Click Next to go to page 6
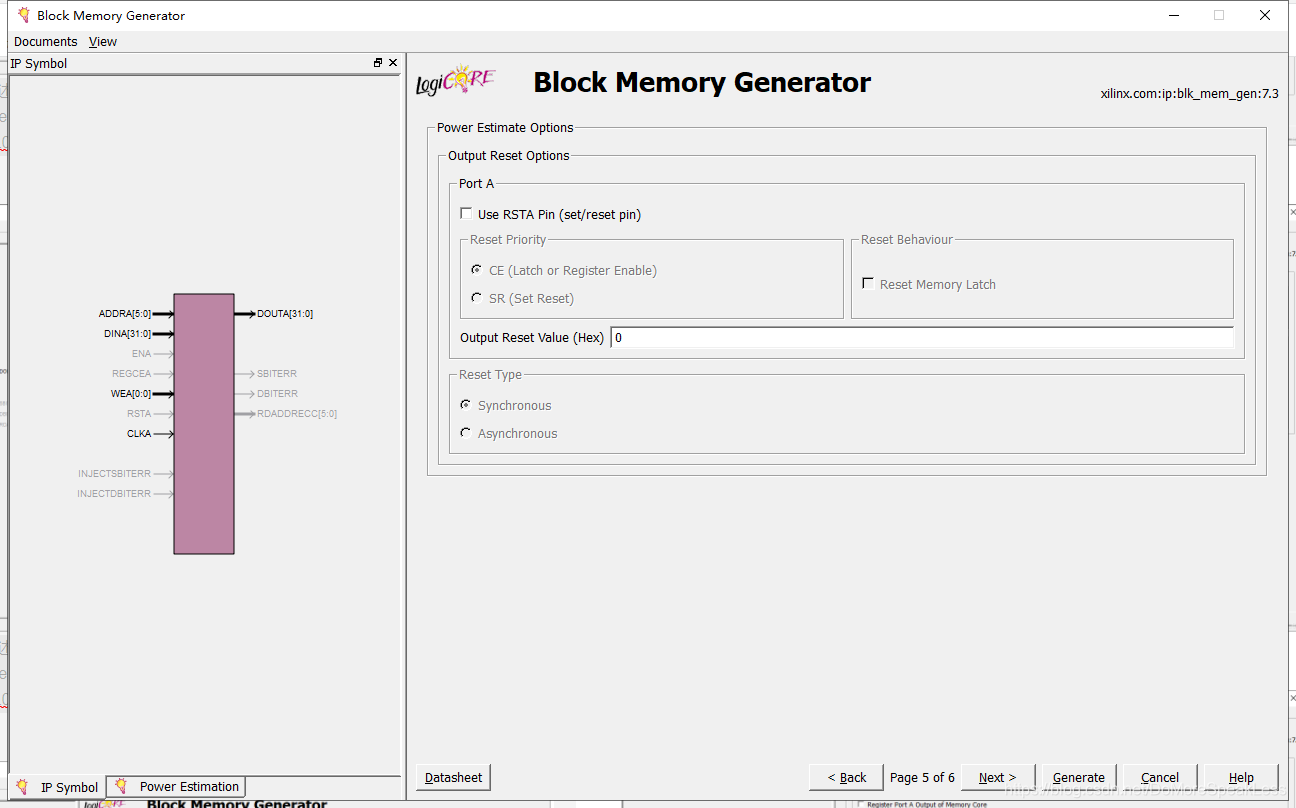The height and width of the screenshot is (808, 1296). tap(997, 777)
